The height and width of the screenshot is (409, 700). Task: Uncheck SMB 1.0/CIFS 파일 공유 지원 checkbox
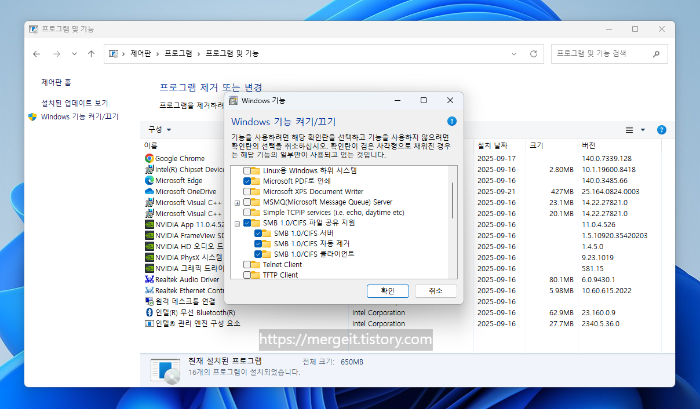(x=247, y=222)
